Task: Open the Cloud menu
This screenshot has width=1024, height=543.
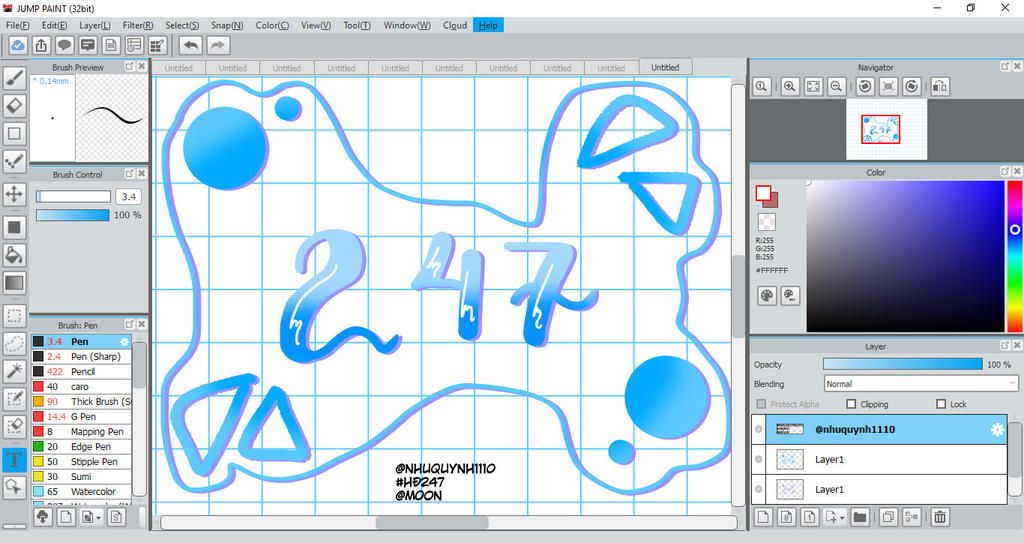Action: (455, 25)
